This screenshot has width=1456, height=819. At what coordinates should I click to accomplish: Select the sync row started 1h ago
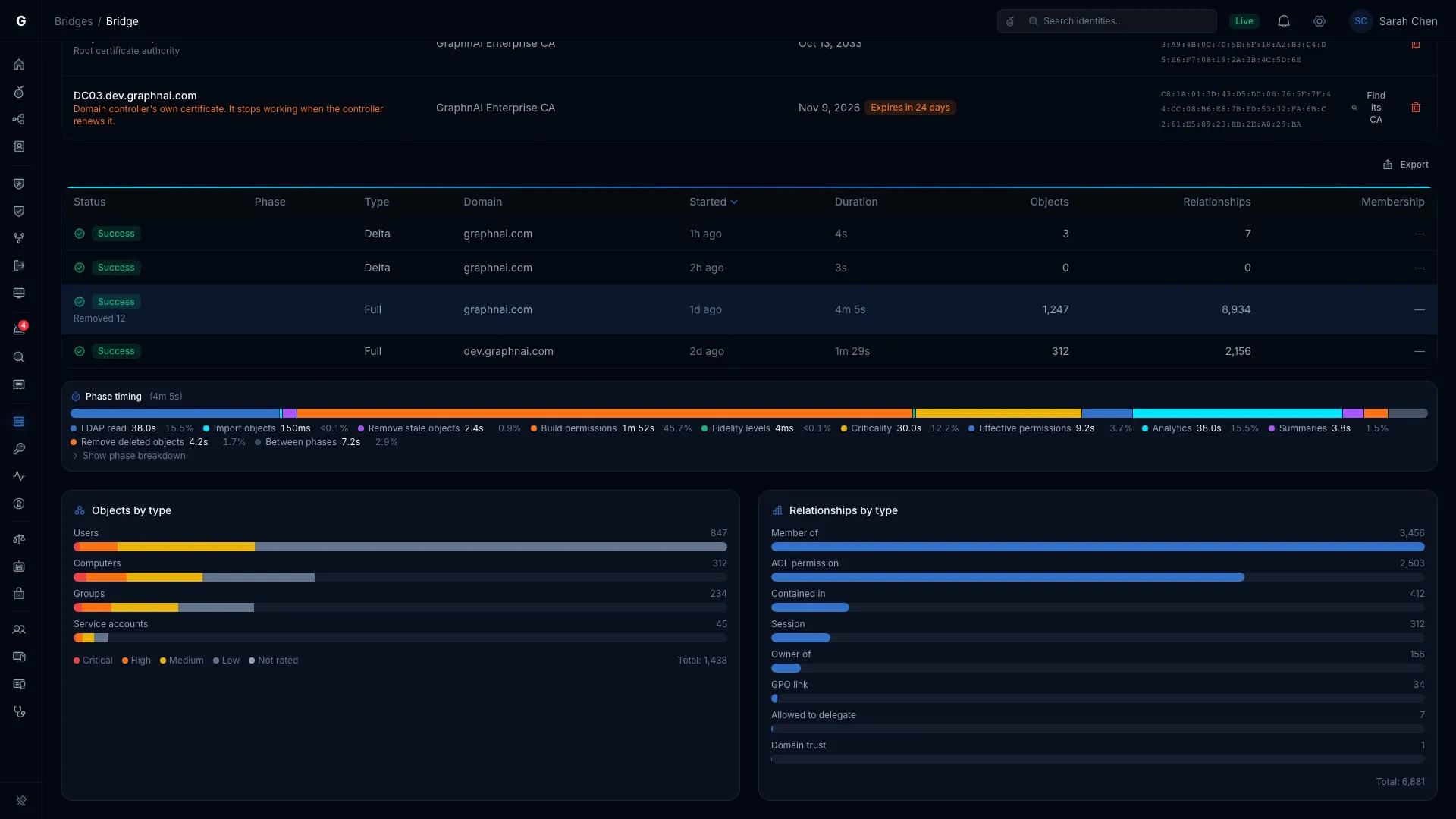click(x=748, y=234)
